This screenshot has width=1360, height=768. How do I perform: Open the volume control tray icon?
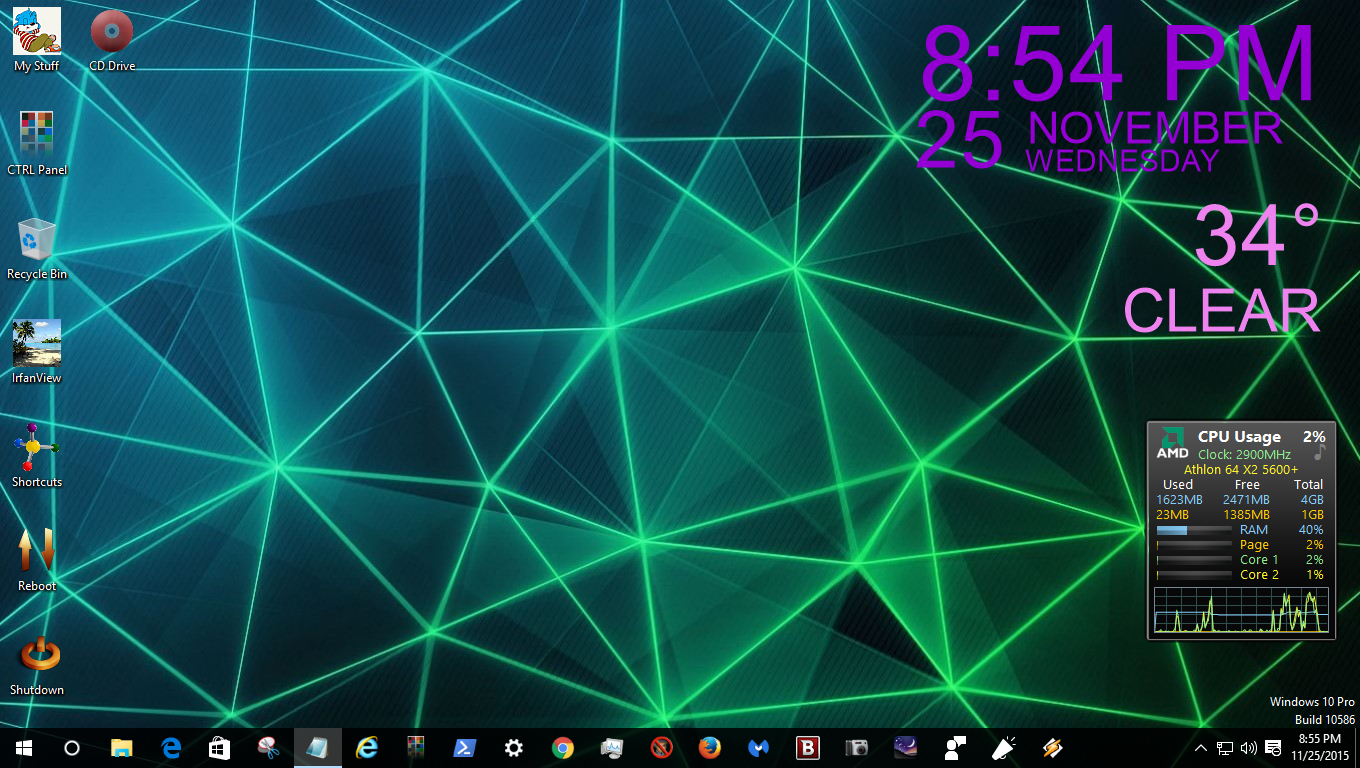tap(1249, 748)
